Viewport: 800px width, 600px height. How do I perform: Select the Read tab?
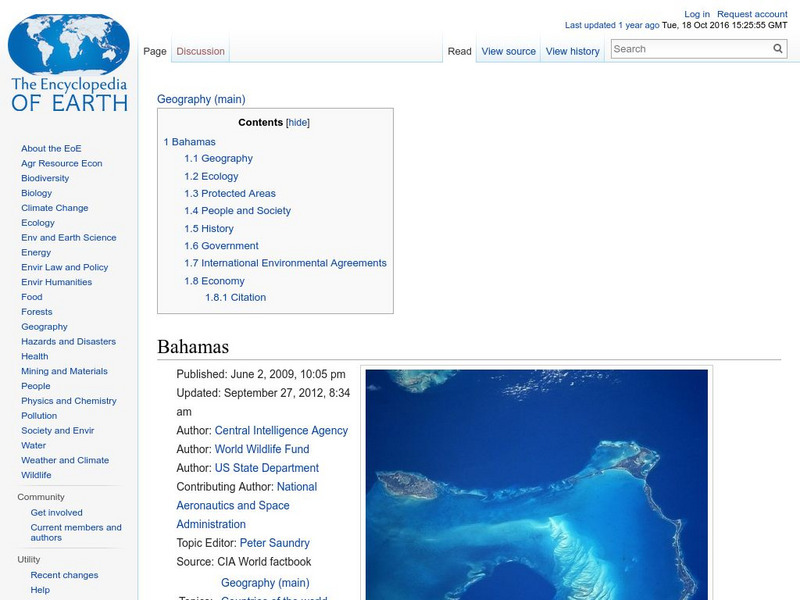click(x=459, y=50)
